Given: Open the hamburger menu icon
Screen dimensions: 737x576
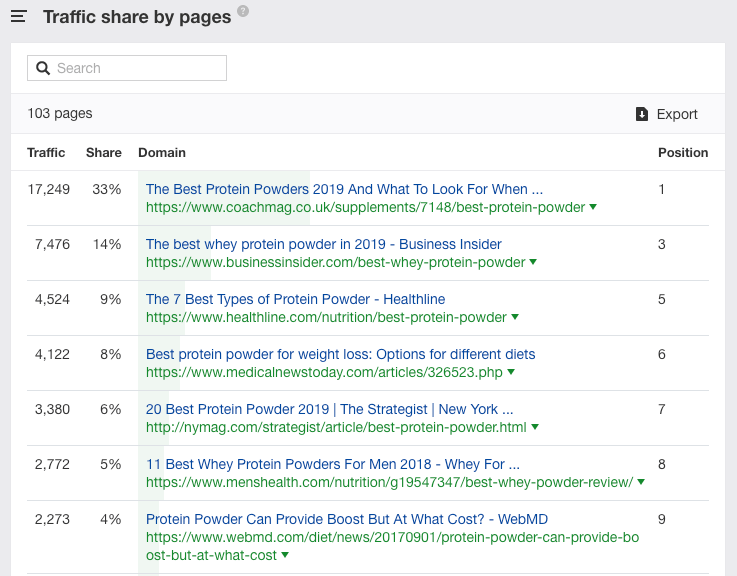Looking at the screenshot, I should click(x=18, y=16).
